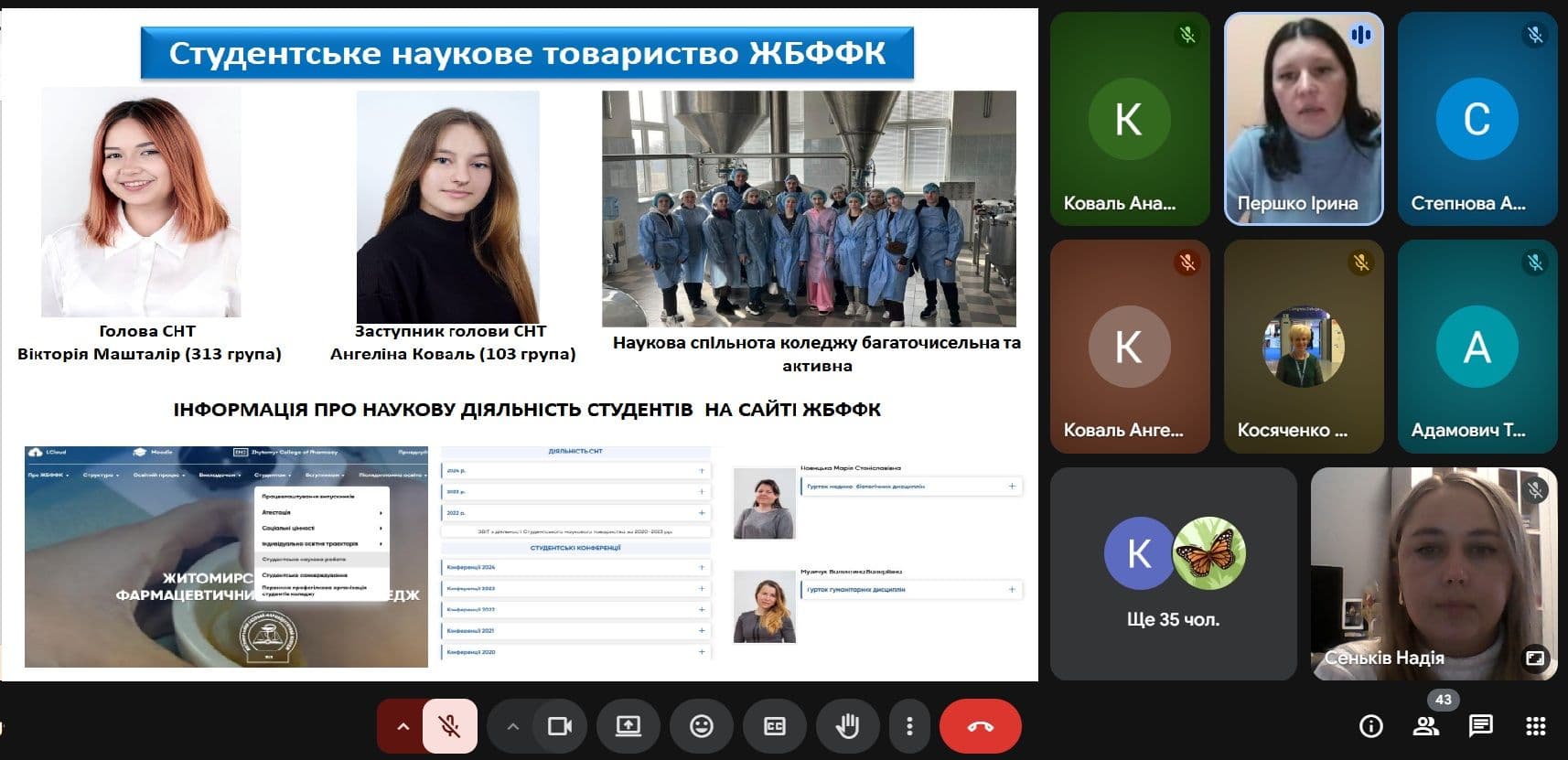Click the blue C avatar of Степнова А...
This screenshot has height=760, width=1568.
tap(1477, 119)
